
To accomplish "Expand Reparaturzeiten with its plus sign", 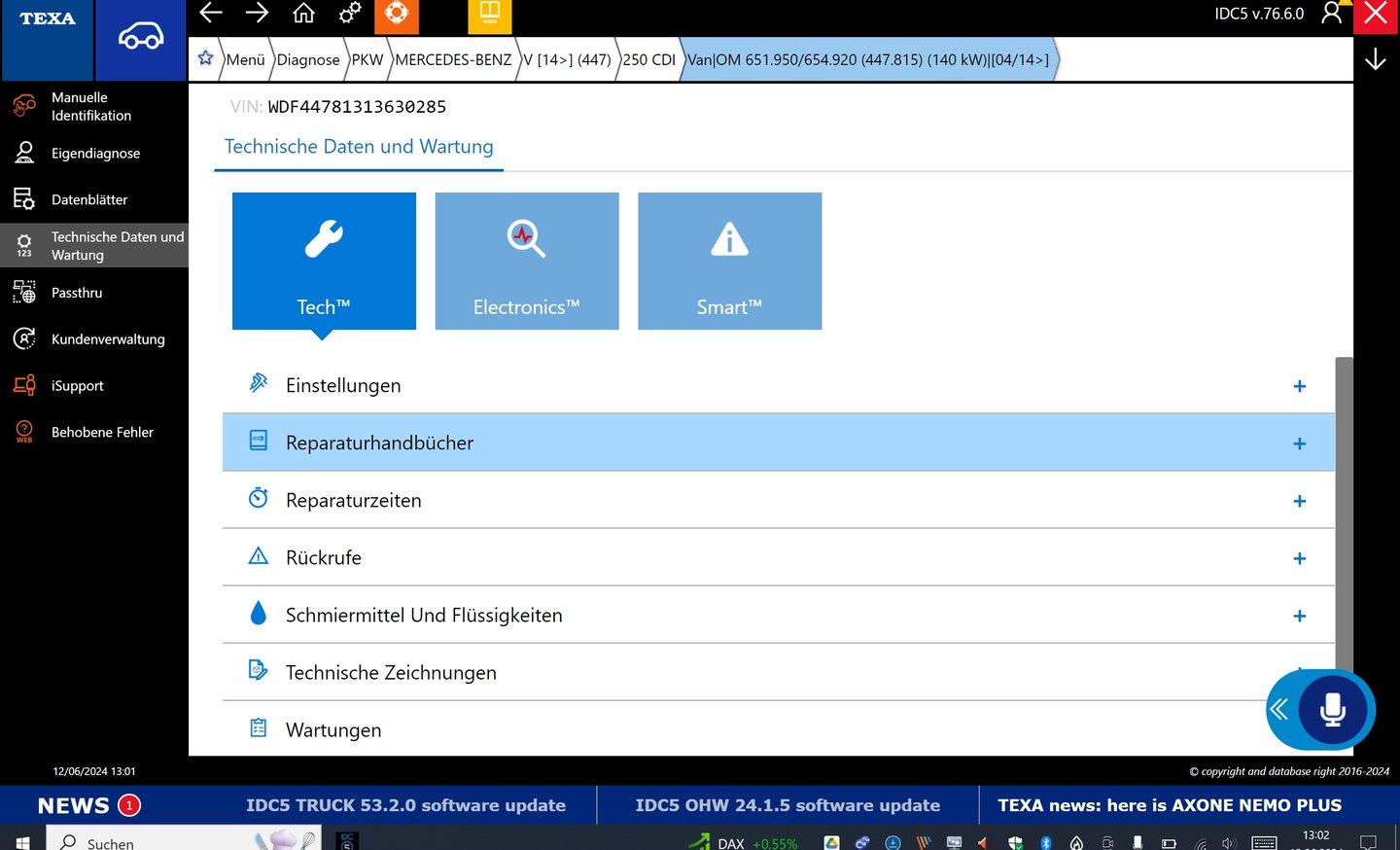I will tap(1299, 501).
